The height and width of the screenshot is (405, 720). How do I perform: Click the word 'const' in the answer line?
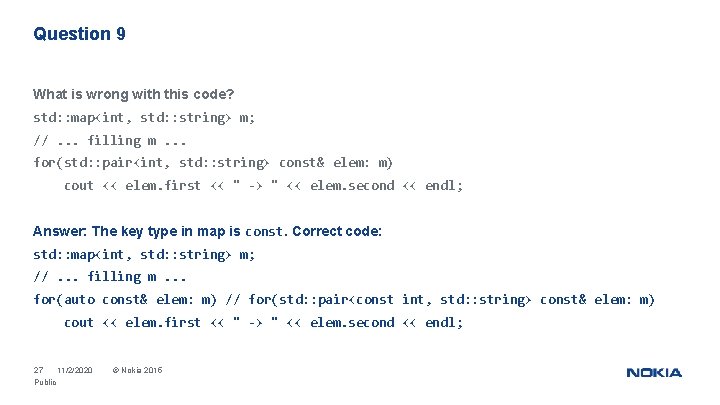point(264,231)
